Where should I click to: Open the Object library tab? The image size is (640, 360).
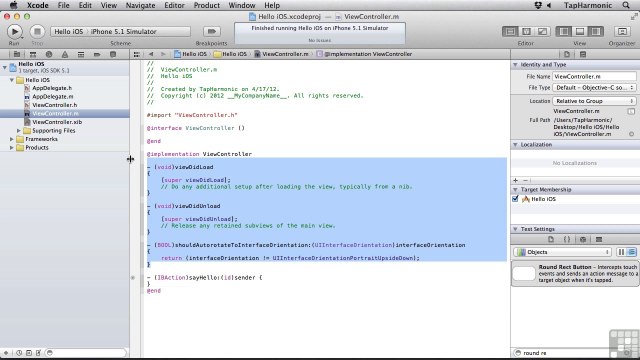click(x=583, y=240)
